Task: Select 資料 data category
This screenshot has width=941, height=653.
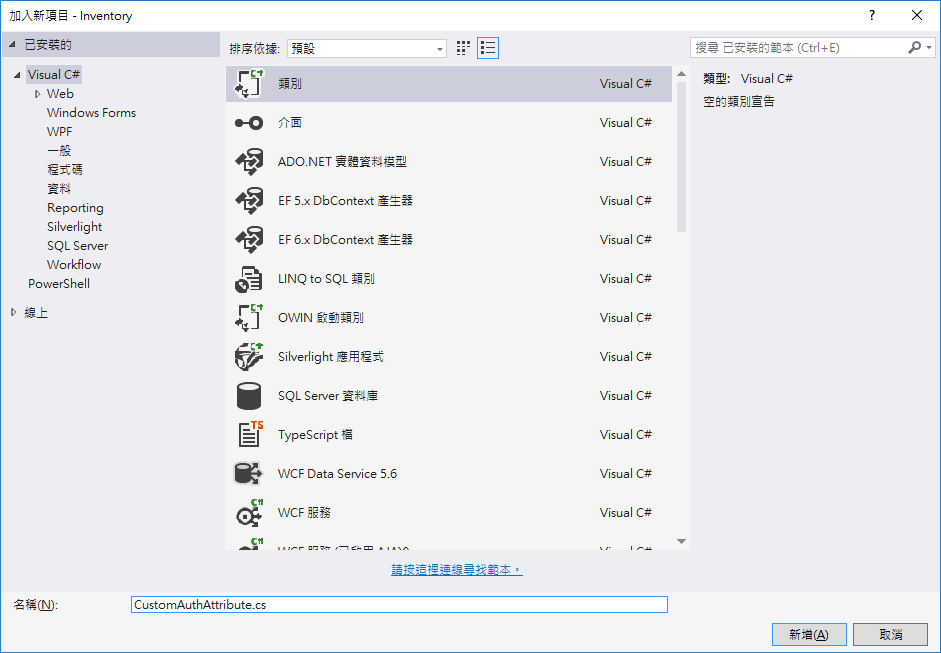Action: 59,189
